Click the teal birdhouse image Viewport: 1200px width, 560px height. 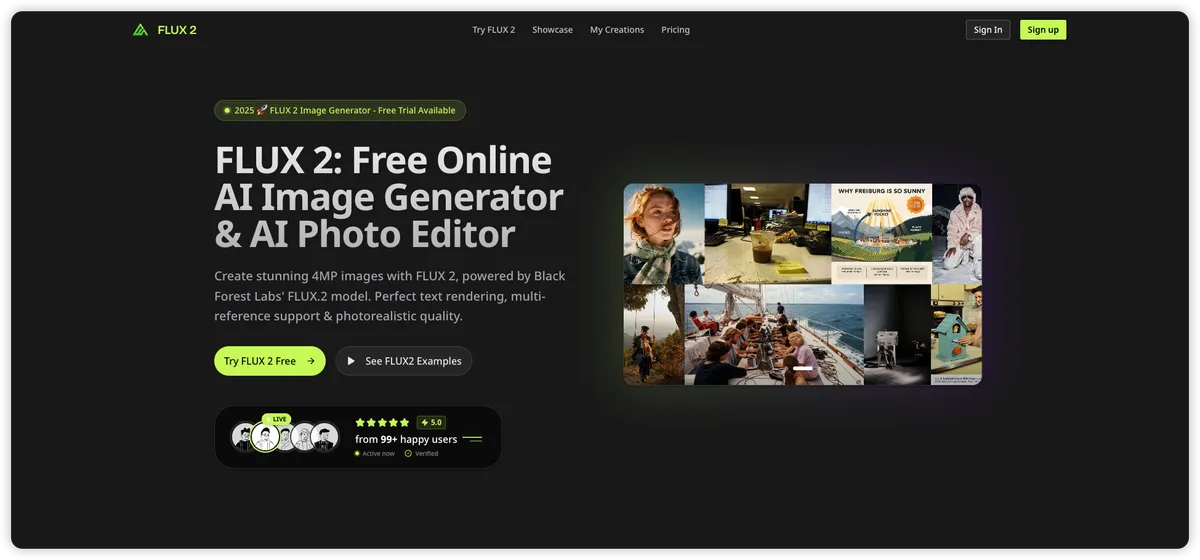pyautogui.click(x=956, y=335)
